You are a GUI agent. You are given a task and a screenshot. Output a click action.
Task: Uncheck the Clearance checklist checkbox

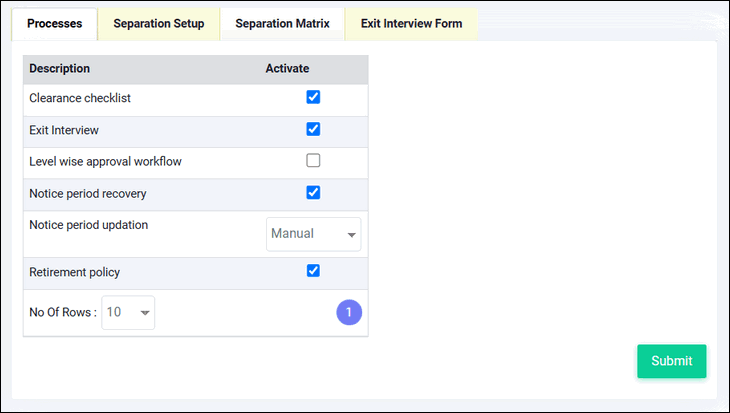tap(313, 97)
